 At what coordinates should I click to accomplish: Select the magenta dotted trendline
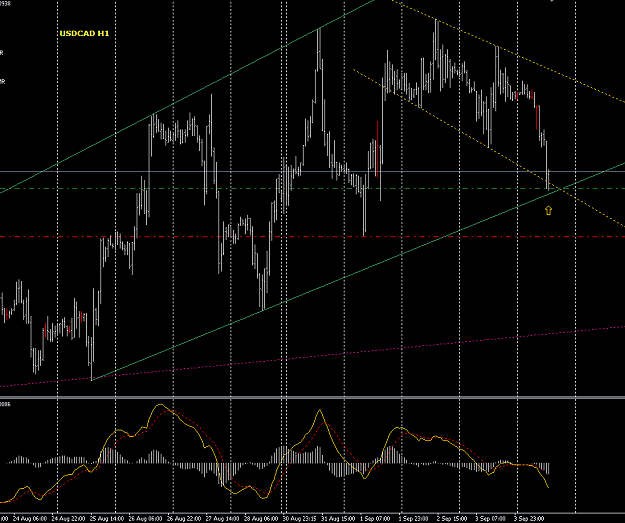312,356
